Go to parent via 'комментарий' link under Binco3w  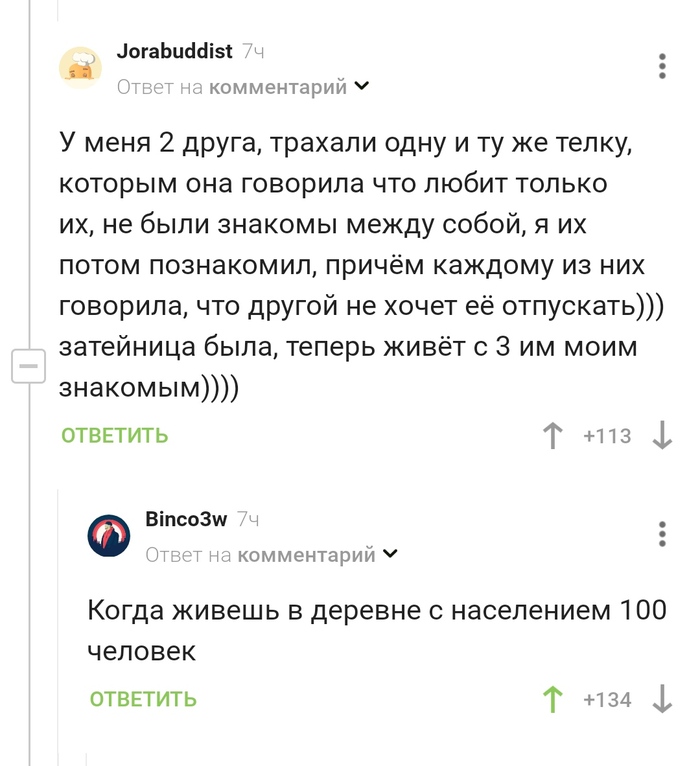point(306,555)
